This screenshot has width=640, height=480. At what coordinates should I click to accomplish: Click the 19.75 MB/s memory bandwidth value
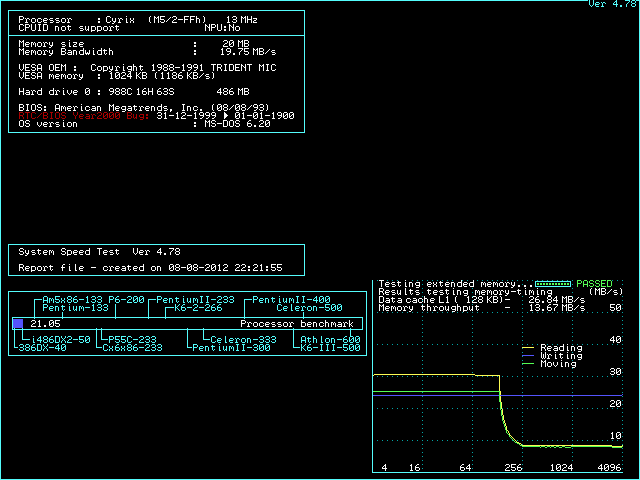pos(248,52)
